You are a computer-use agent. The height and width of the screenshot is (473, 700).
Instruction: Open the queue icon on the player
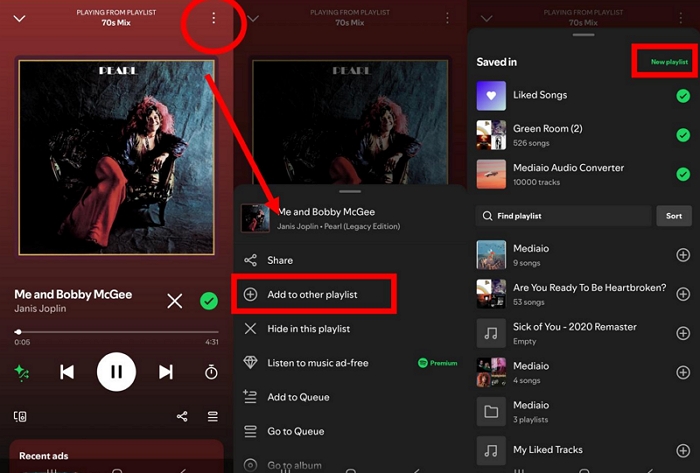tap(212, 416)
